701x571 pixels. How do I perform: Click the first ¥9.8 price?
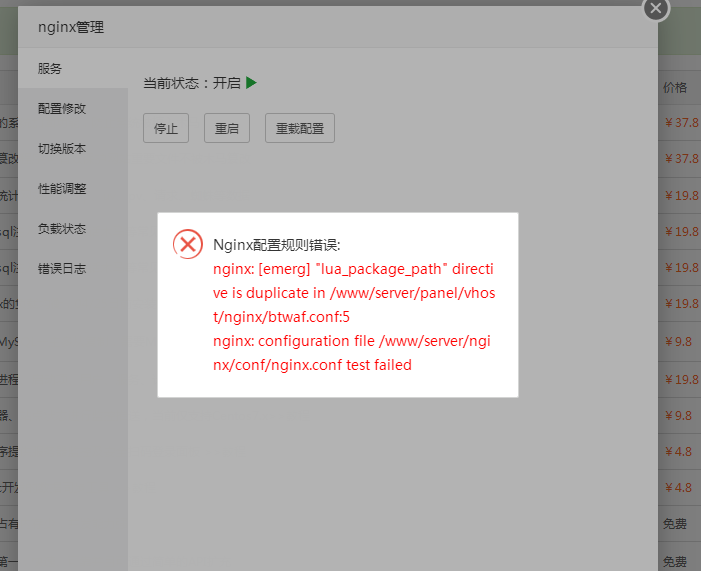click(x=678, y=342)
